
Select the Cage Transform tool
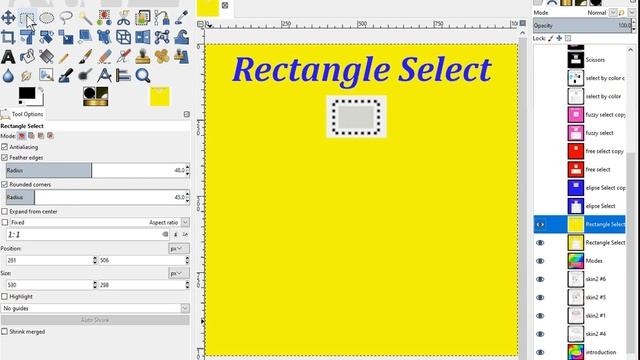click(x=162, y=37)
